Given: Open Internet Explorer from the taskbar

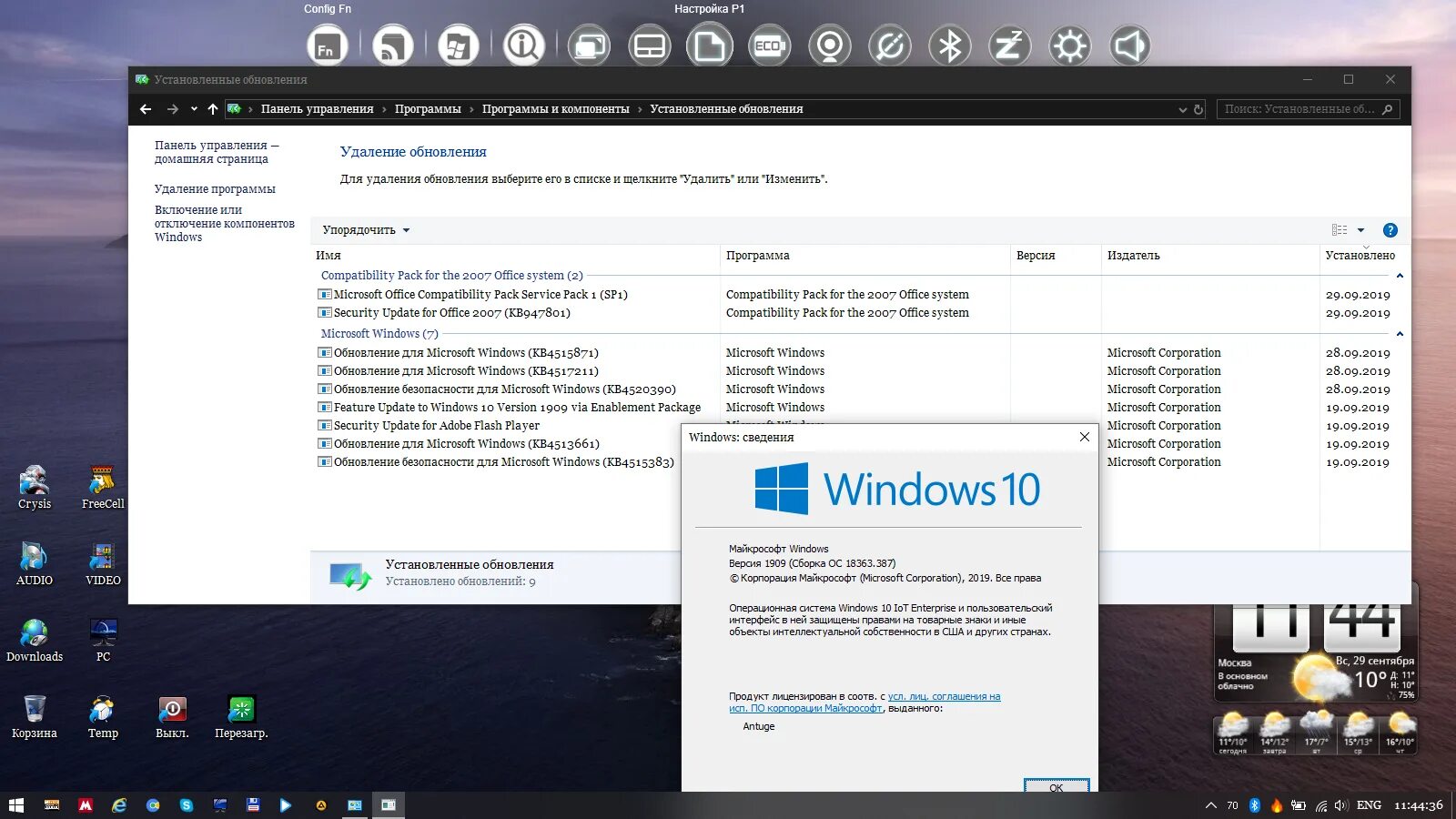Looking at the screenshot, I should tap(119, 805).
